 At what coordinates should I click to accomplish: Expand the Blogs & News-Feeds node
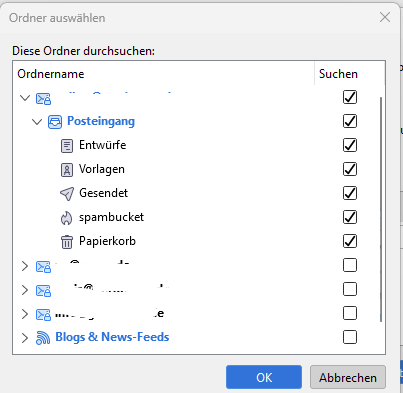pos(25,338)
